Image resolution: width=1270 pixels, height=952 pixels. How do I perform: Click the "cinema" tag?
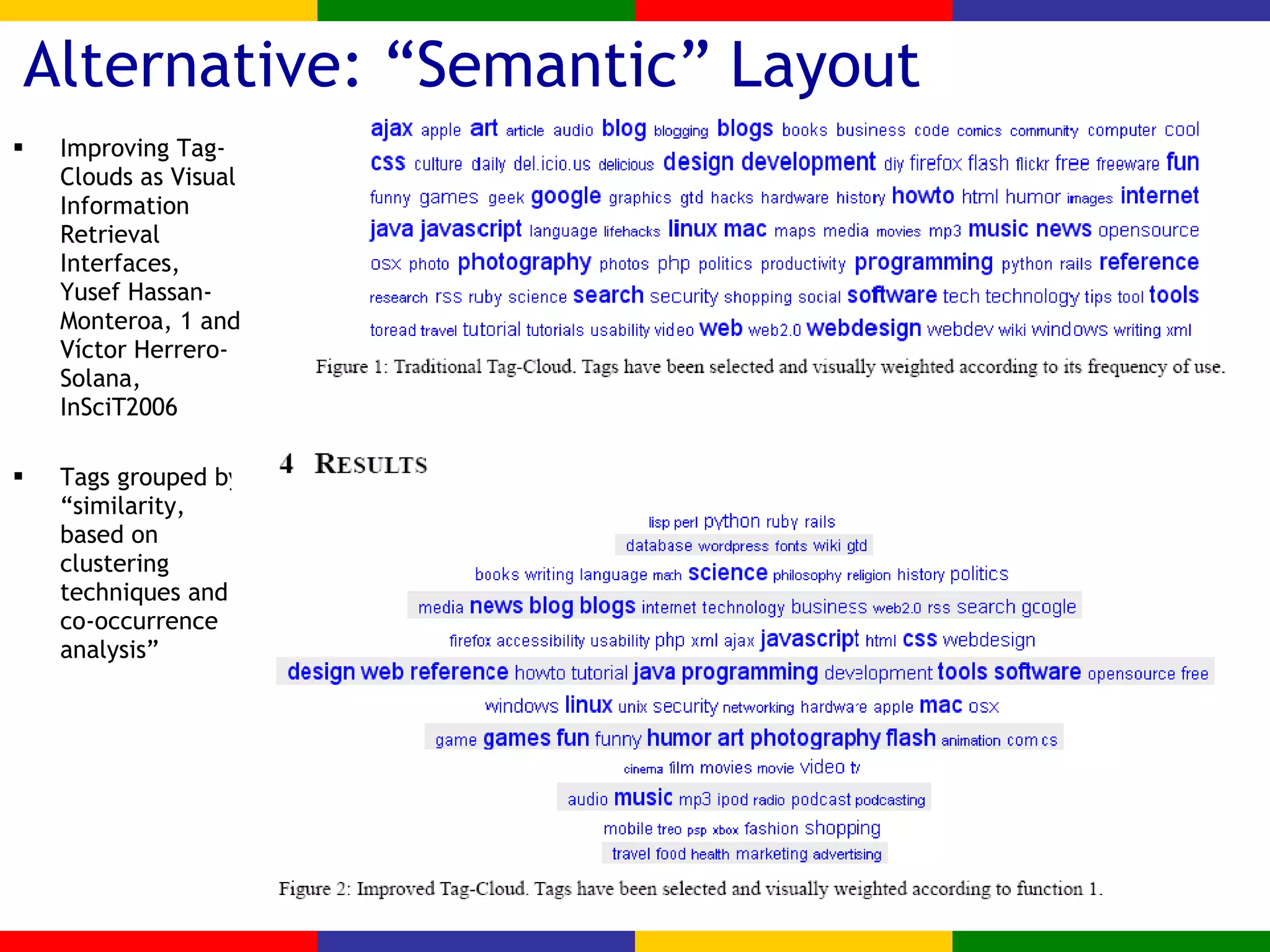click(643, 769)
